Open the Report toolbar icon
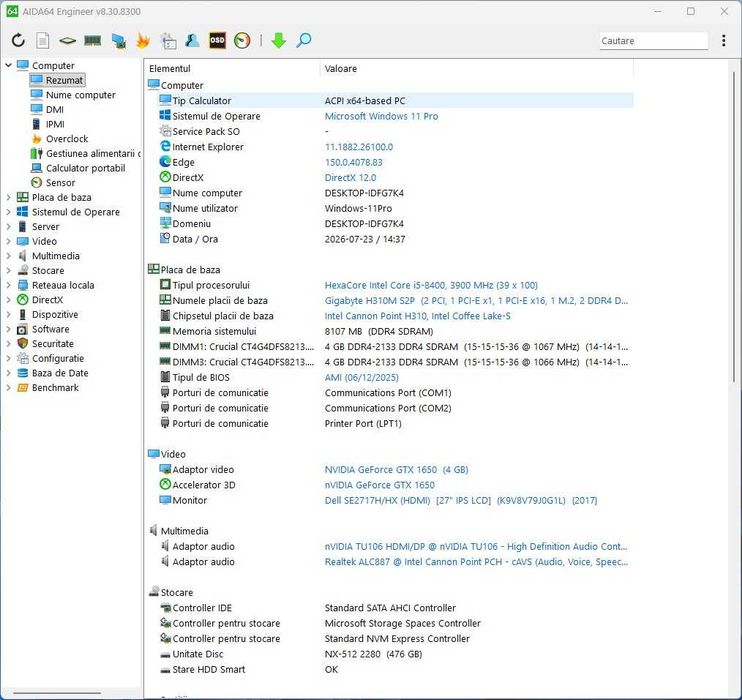Image resolution: width=742 pixels, height=700 pixels. [x=43, y=40]
